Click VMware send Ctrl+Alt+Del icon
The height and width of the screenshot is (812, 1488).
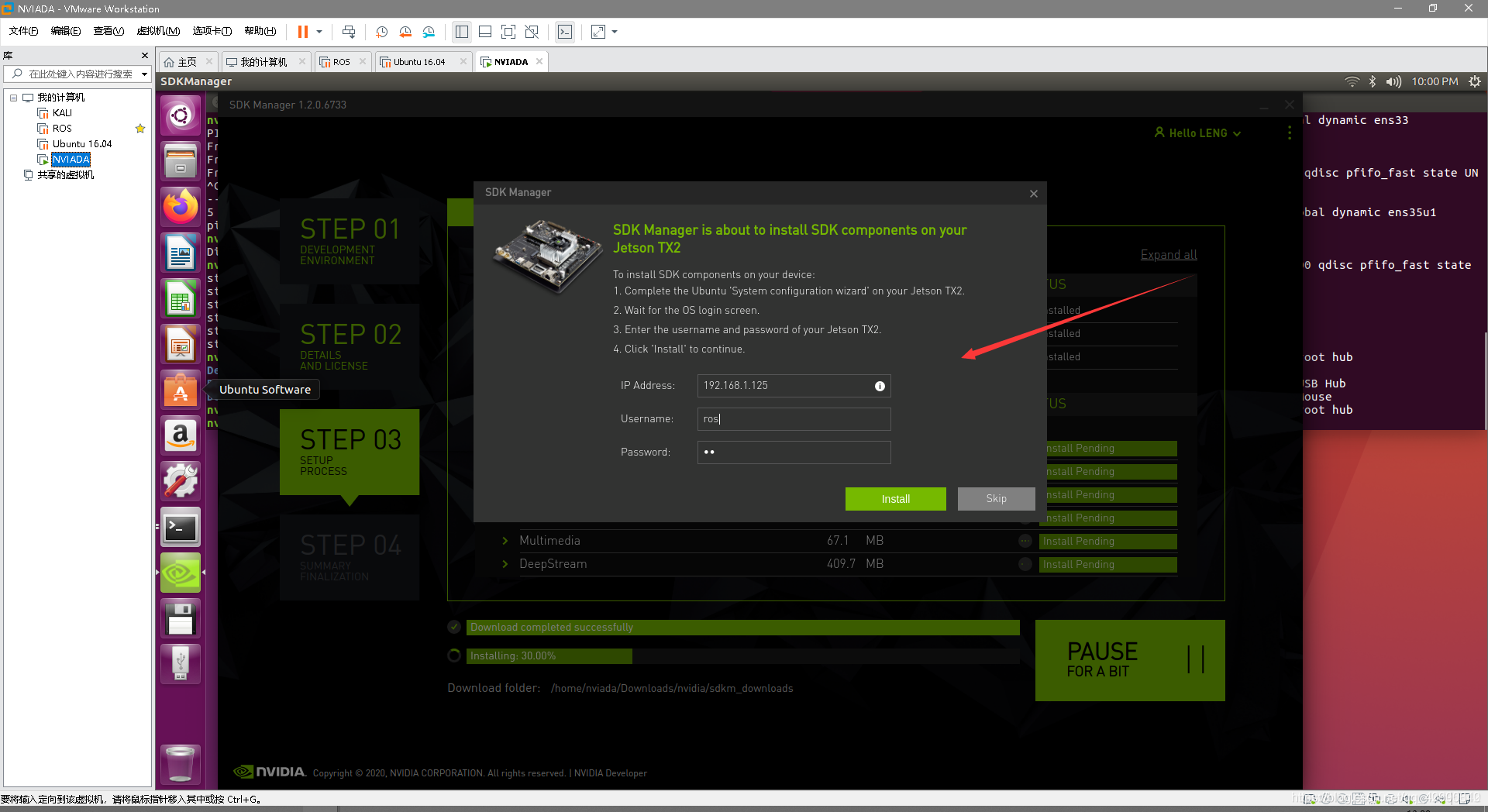[349, 32]
